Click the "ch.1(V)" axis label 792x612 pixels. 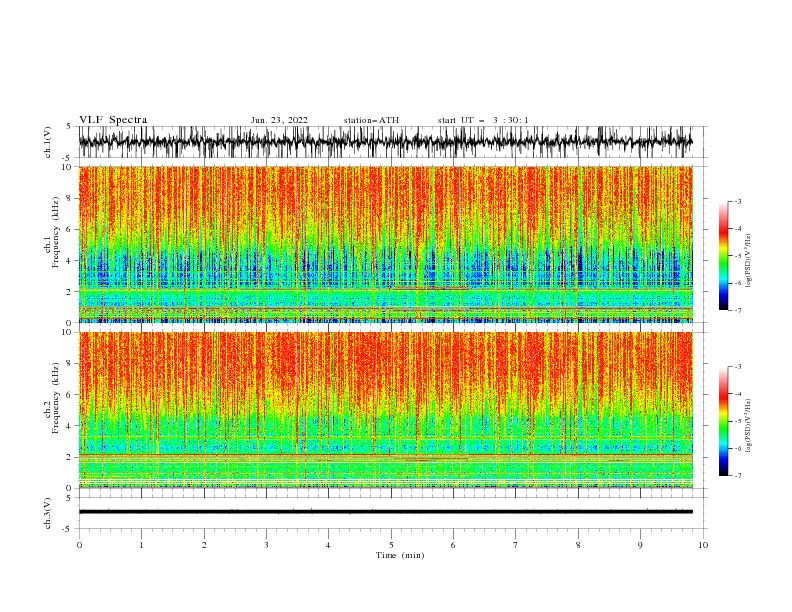[48, 142]
